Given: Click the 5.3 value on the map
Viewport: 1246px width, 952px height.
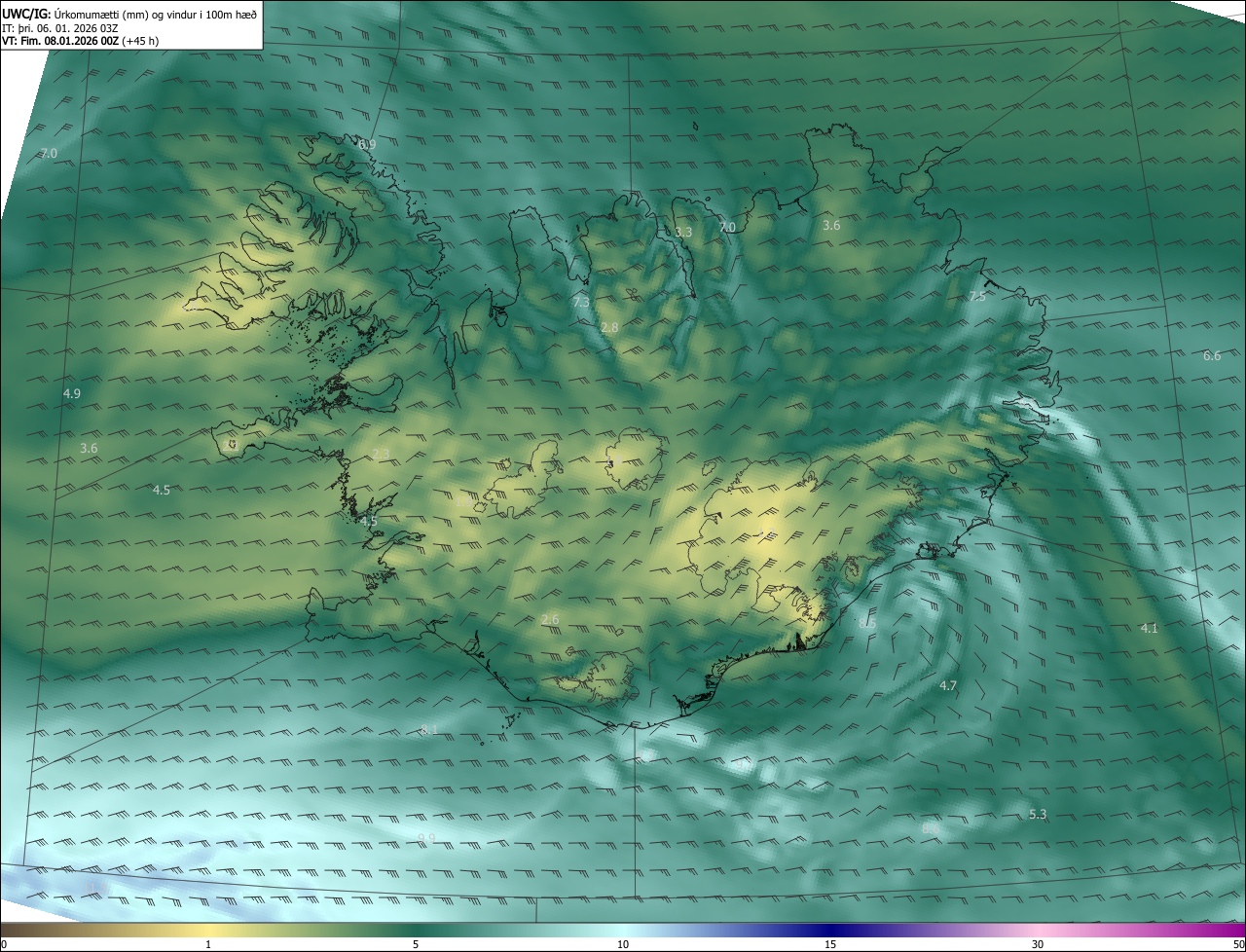Looking at the screenshot, I should [1038, 814].
